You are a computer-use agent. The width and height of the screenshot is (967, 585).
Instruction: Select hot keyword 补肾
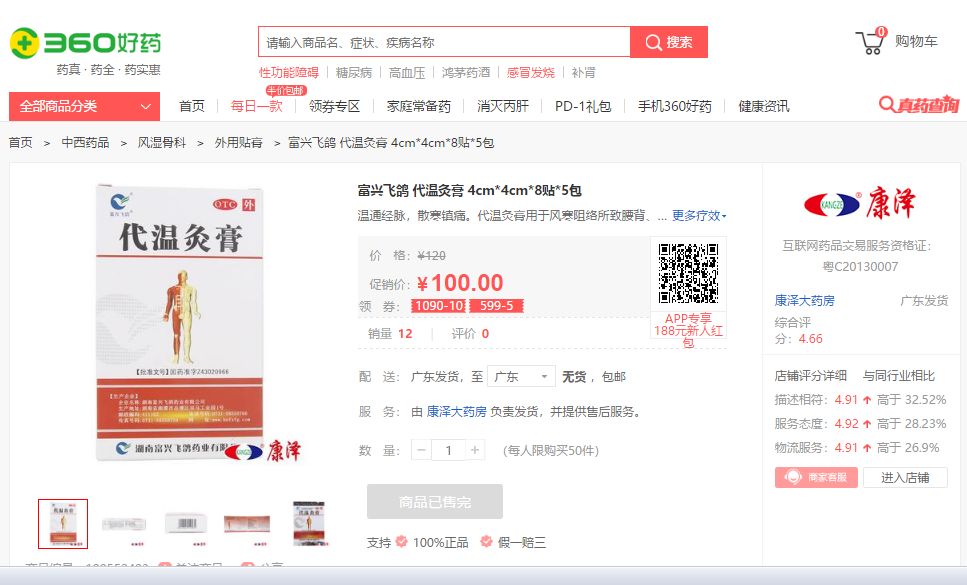(583, 73)
